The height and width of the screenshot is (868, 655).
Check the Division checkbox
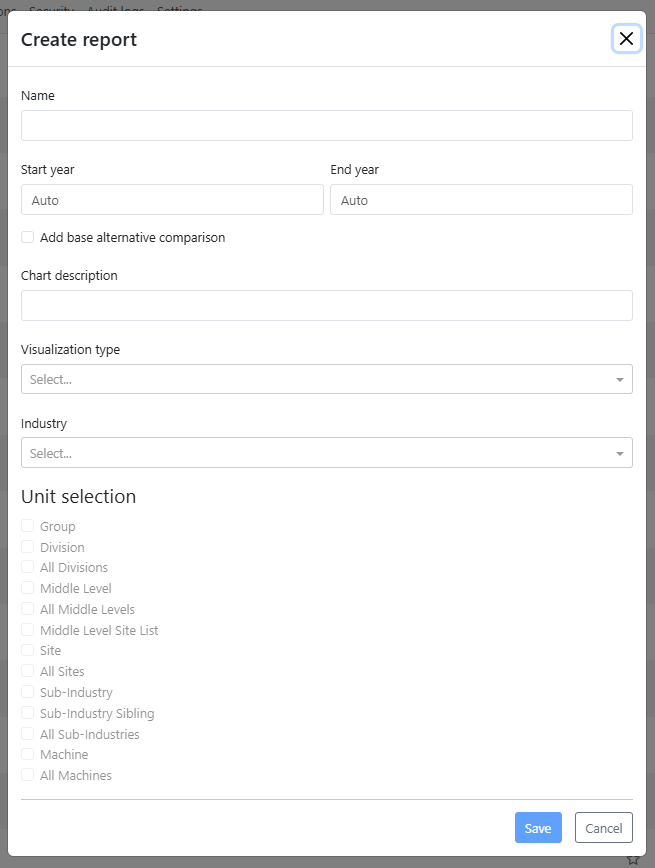click(27, 547)
